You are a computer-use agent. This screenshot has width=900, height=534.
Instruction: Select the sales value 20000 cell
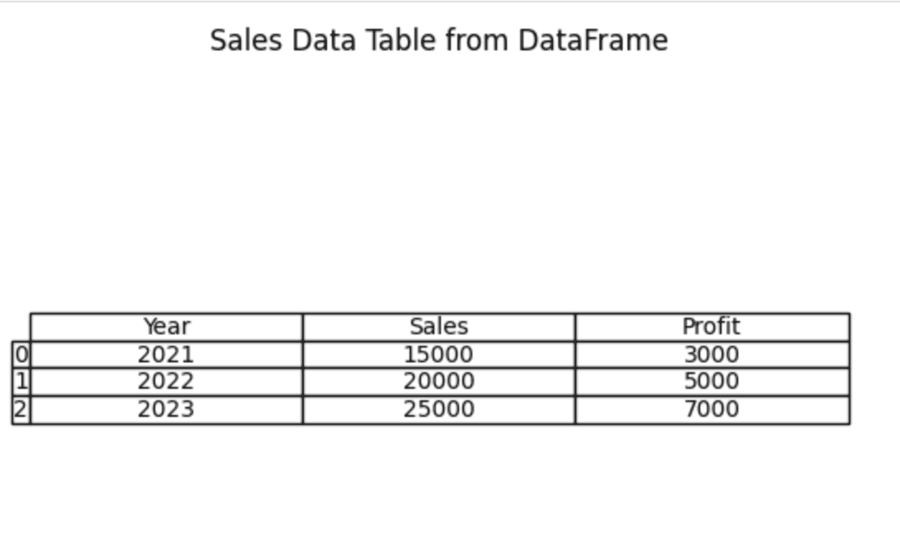click(x=438, y=382)
